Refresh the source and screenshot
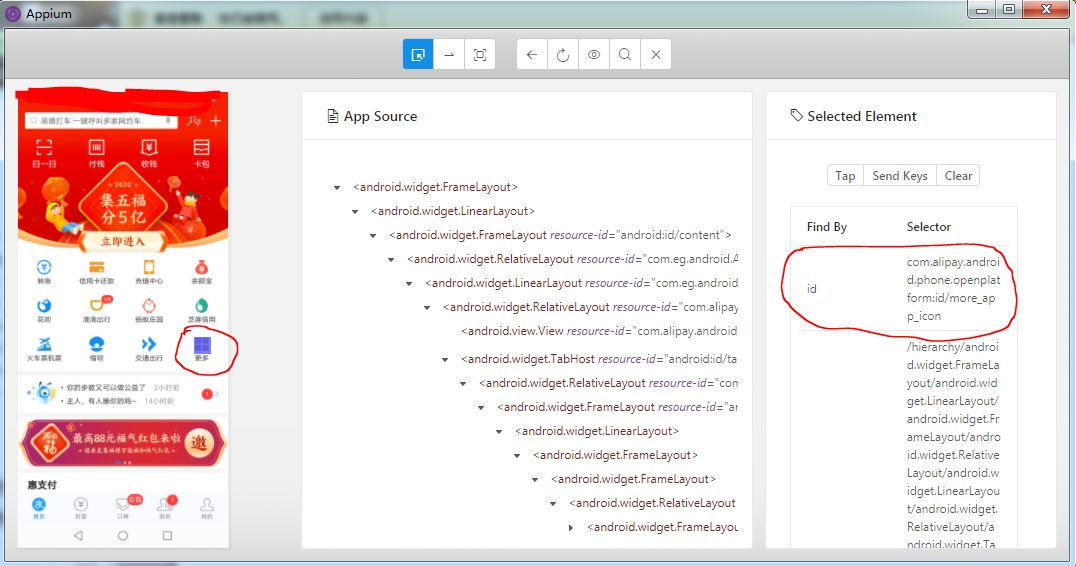 [x=563, y=54]
